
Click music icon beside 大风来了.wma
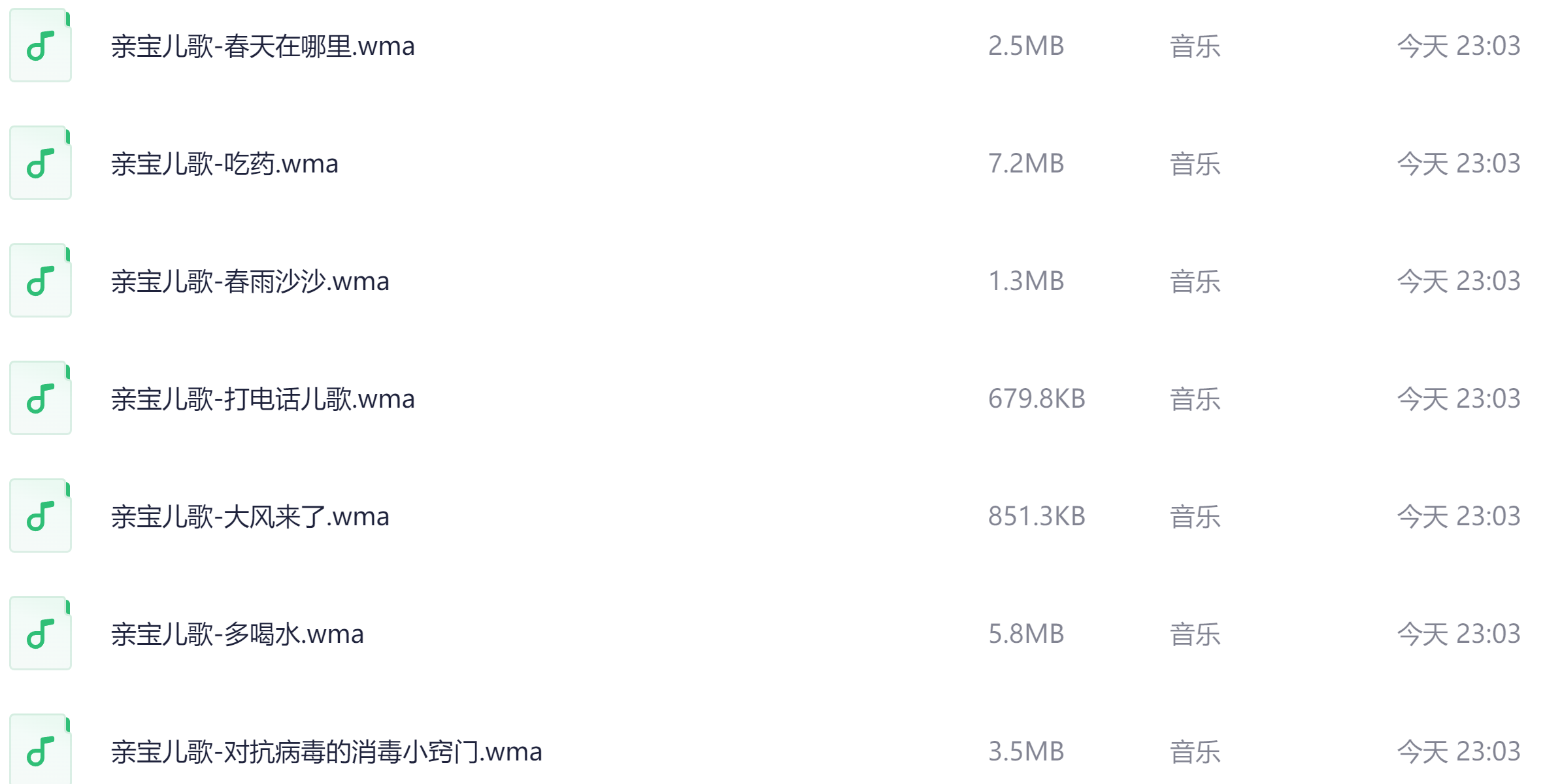coord(41,516)
